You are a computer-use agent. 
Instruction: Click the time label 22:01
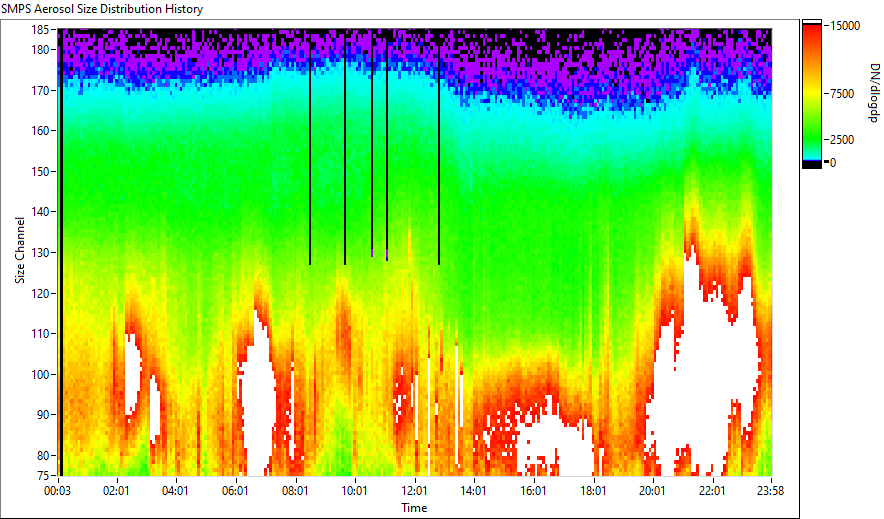tap(712, 491)
